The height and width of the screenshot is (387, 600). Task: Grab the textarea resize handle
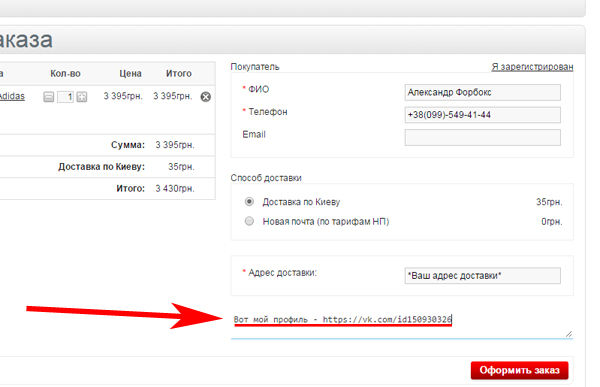click(569, 334)
